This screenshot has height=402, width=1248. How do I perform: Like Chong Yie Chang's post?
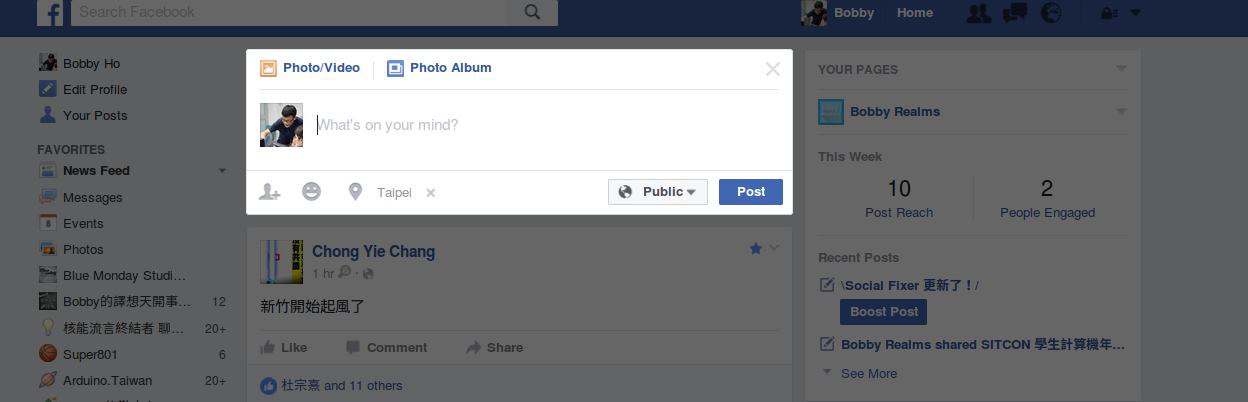click(284, 347)
